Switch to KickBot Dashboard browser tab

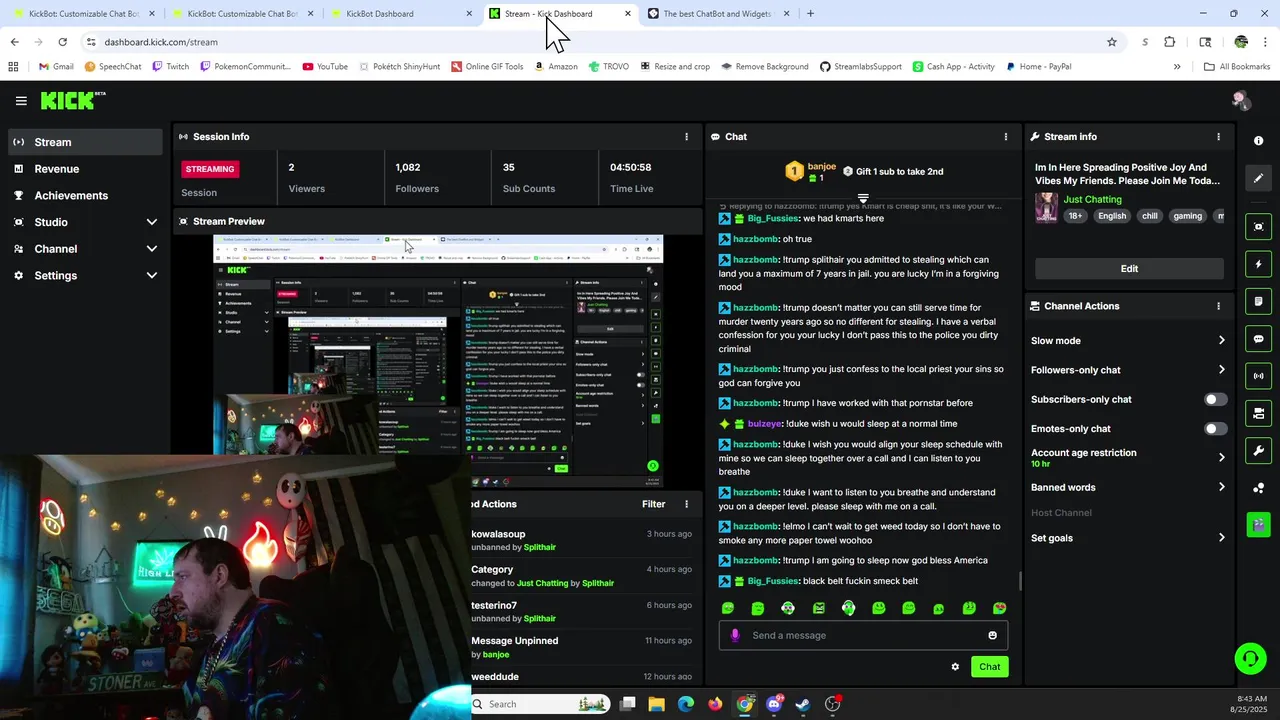(400, 14)
